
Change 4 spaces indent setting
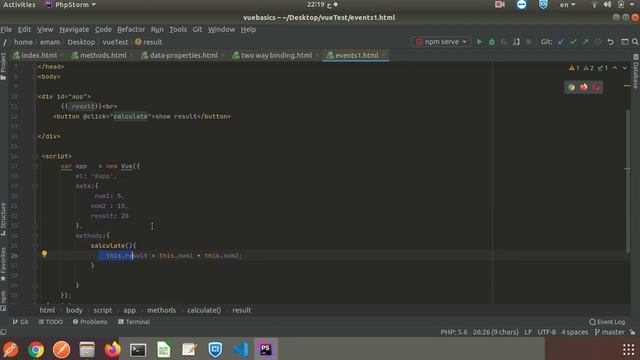pos(575,332)
